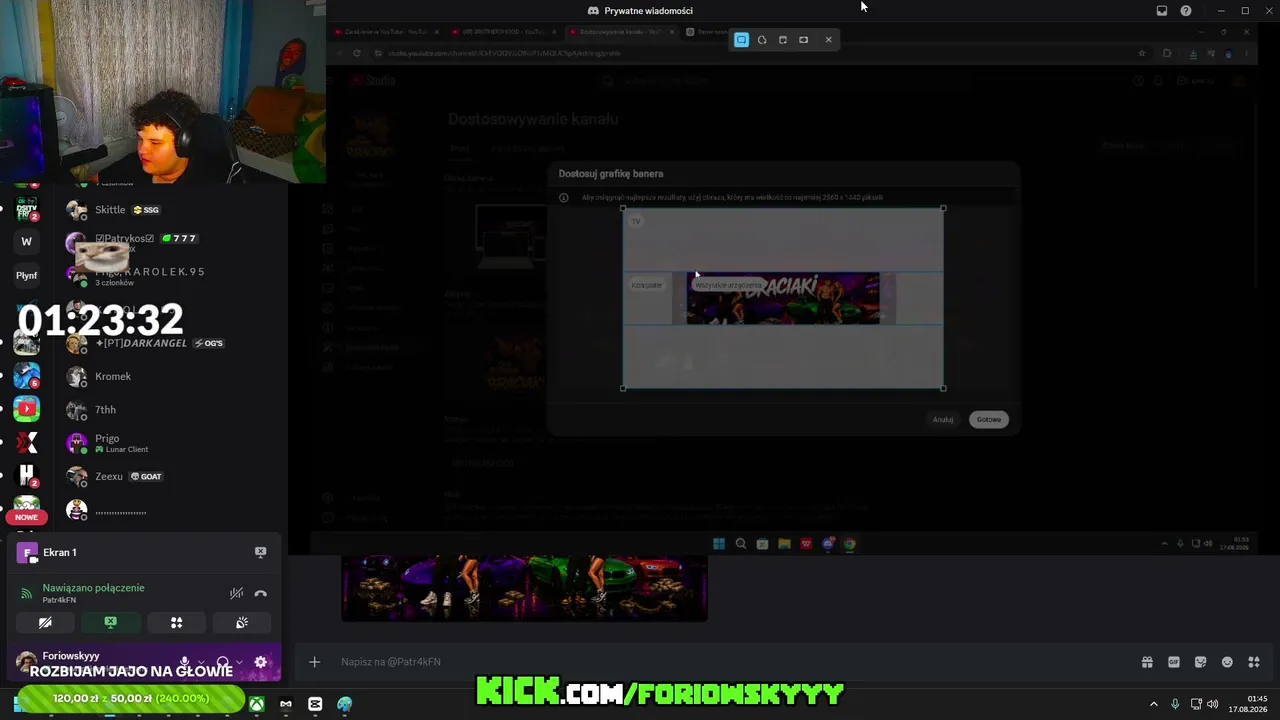Start an activity from the voice panel
1280x720 pixels.
coord(176,622)
